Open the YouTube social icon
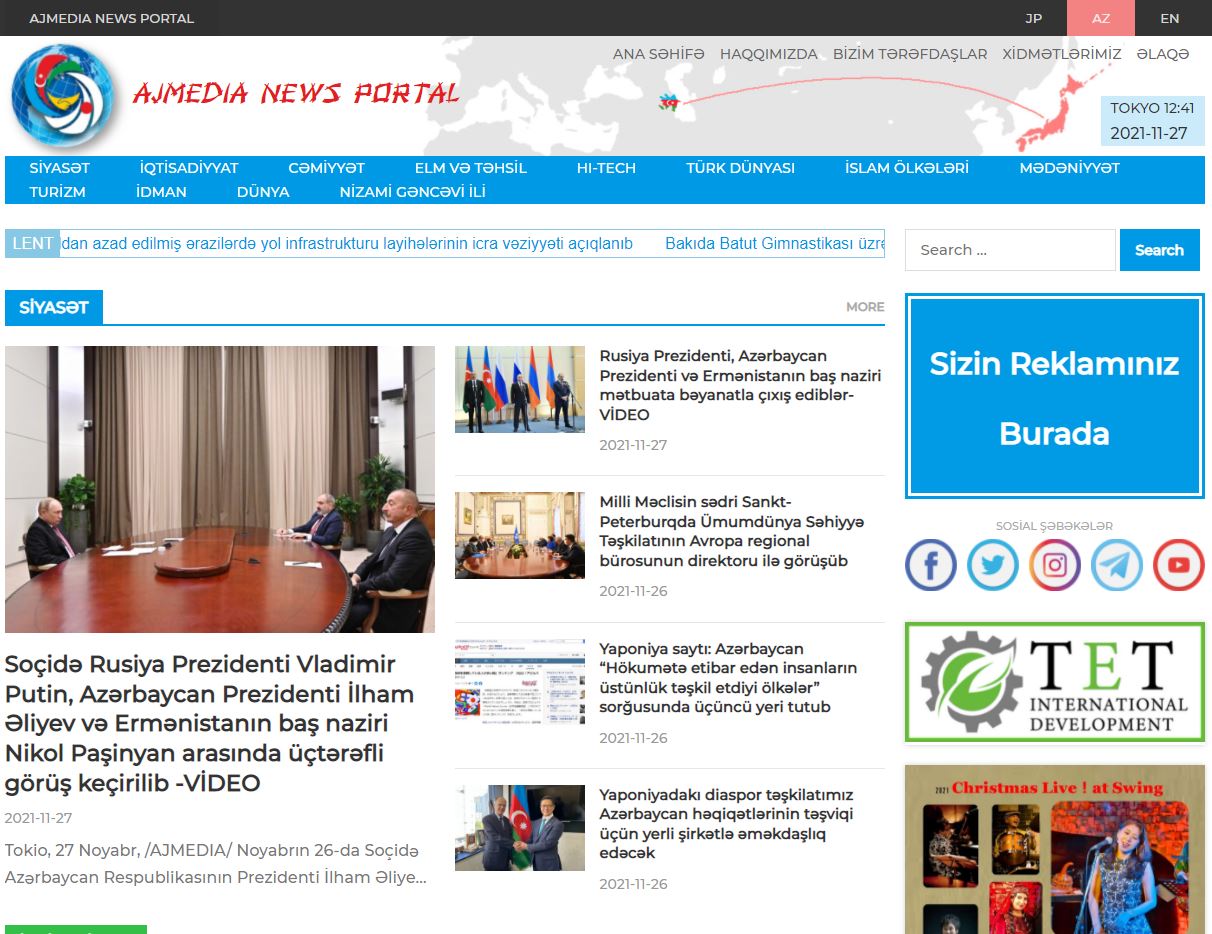Viewport: 1212px width, 934px height. pos(1179,565)
